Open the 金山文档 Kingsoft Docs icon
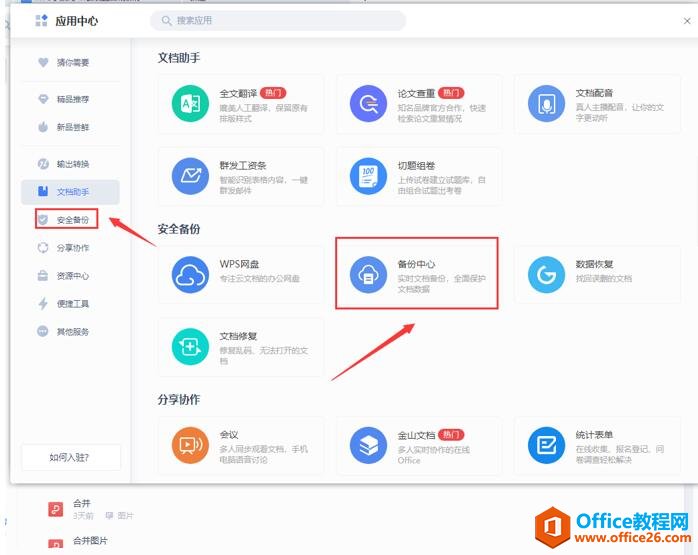 coord(368,445)
